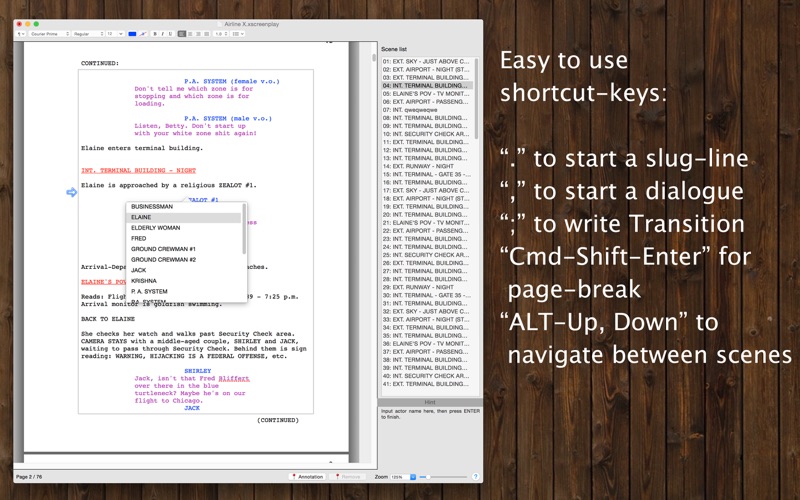Click the BACK TO ELAINE line
800x500 pixels.
point(108,319)
